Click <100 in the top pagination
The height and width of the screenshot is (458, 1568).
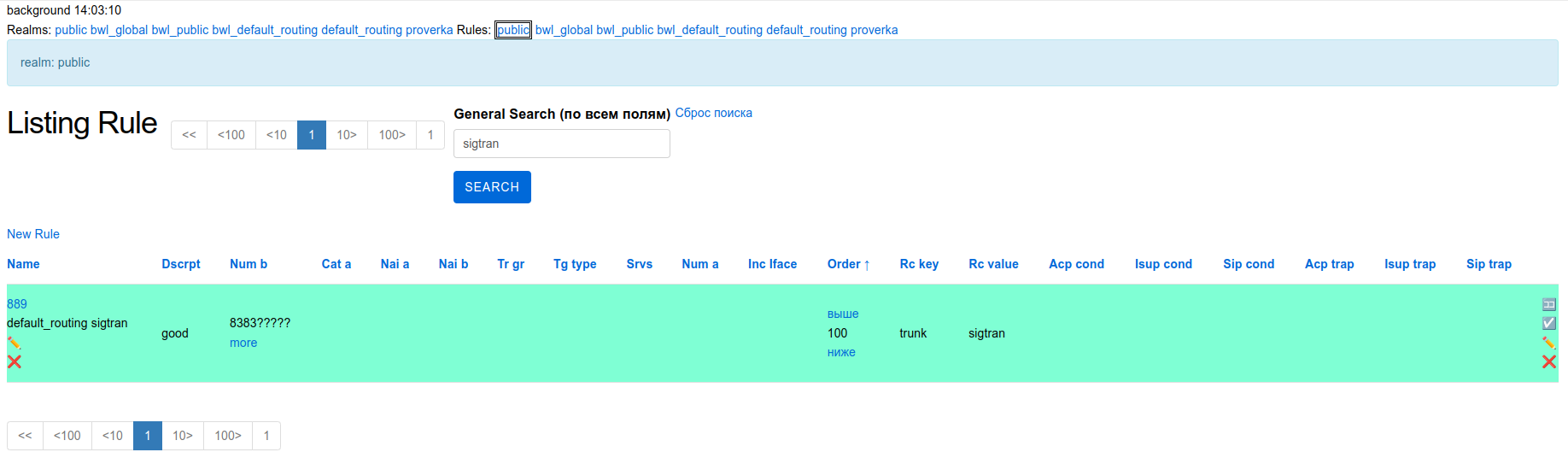[x=231, y=135]
